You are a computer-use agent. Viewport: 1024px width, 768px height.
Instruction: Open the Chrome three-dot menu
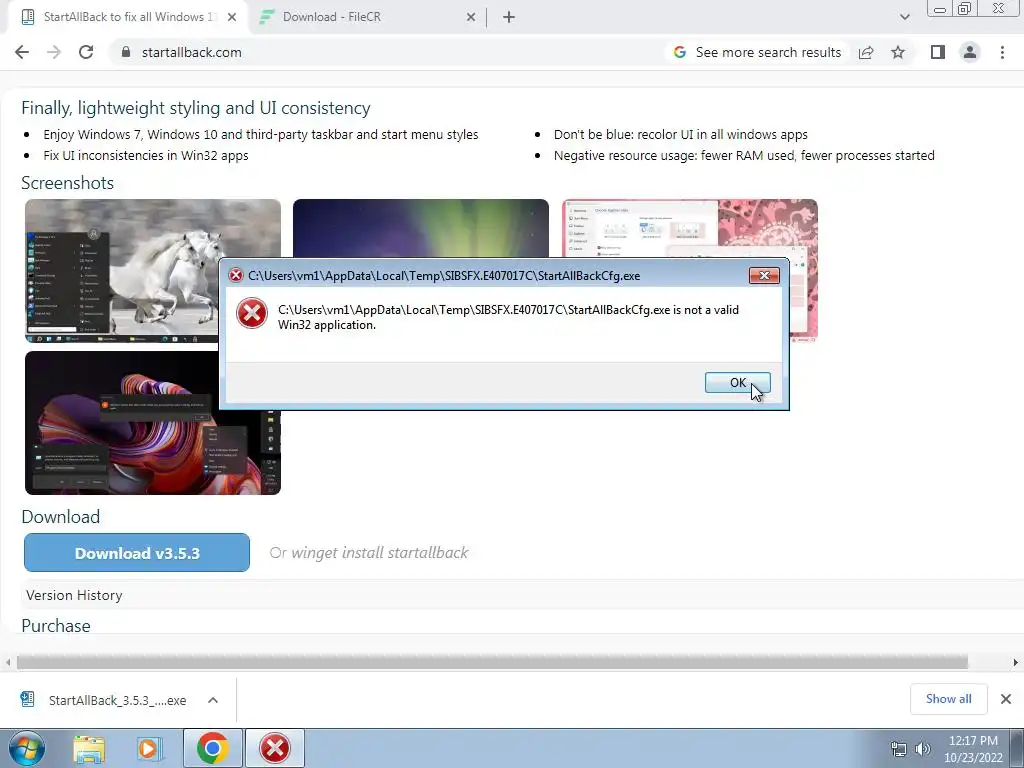(x=1002, y=52)
